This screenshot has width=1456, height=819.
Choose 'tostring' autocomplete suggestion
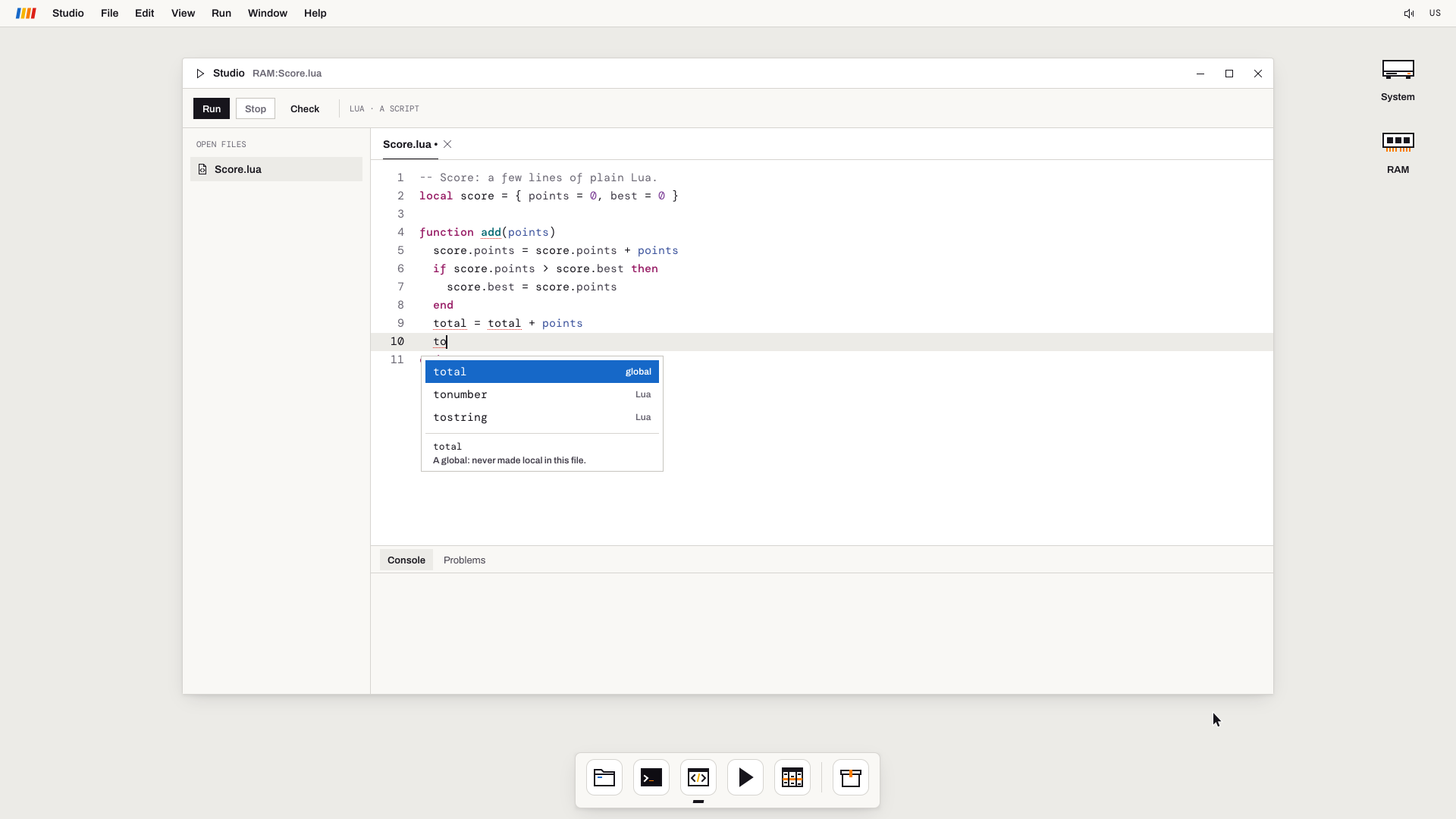542,417
